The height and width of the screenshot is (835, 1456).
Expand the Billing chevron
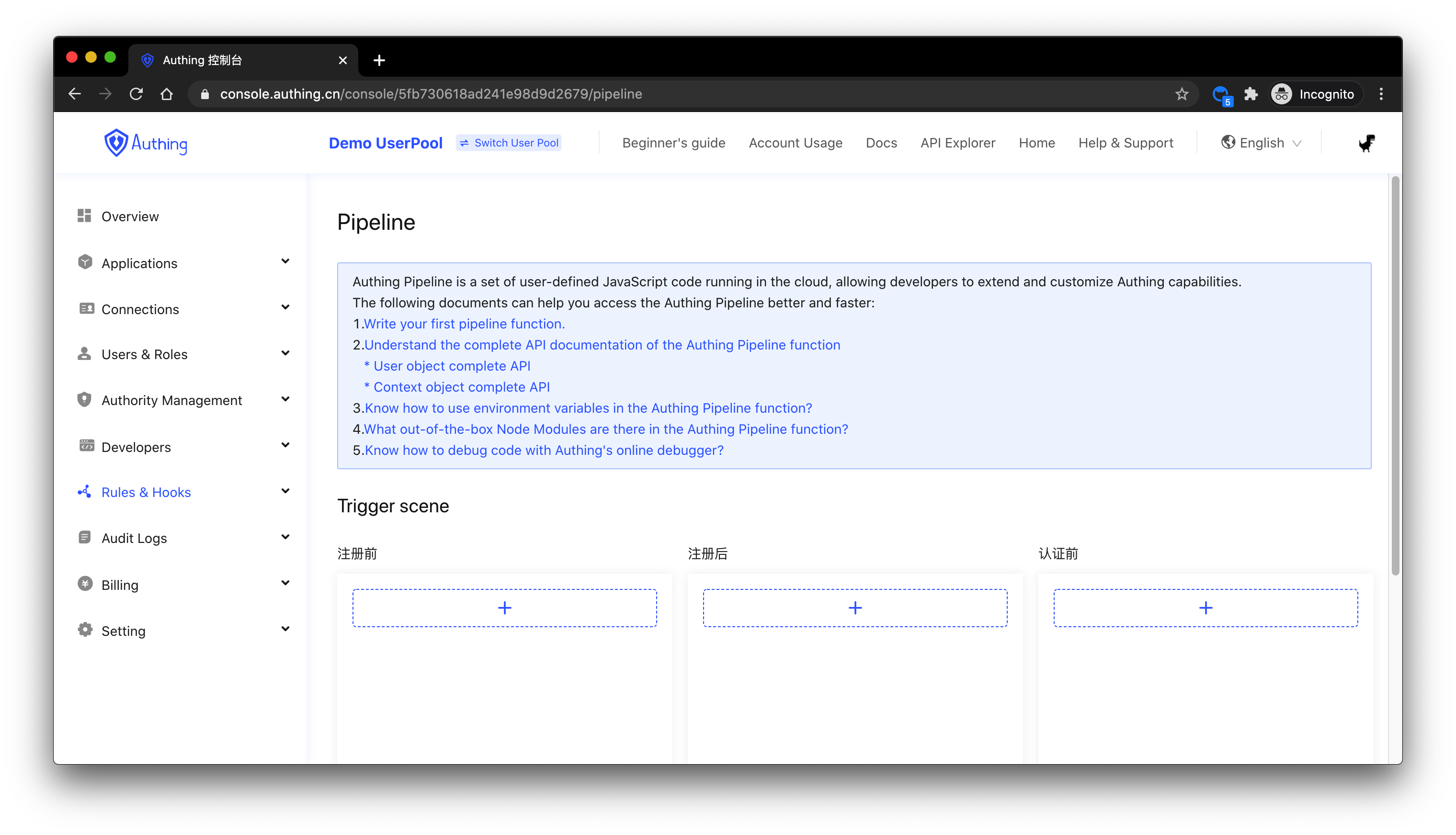285,583
